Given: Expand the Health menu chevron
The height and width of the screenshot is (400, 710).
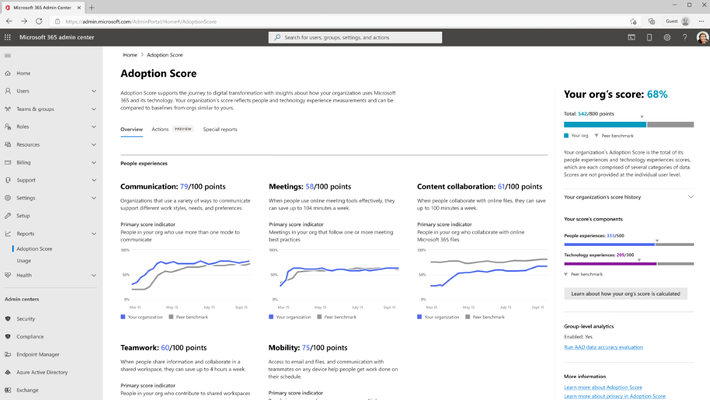Looking at the screenshot, I should point(94,275).
